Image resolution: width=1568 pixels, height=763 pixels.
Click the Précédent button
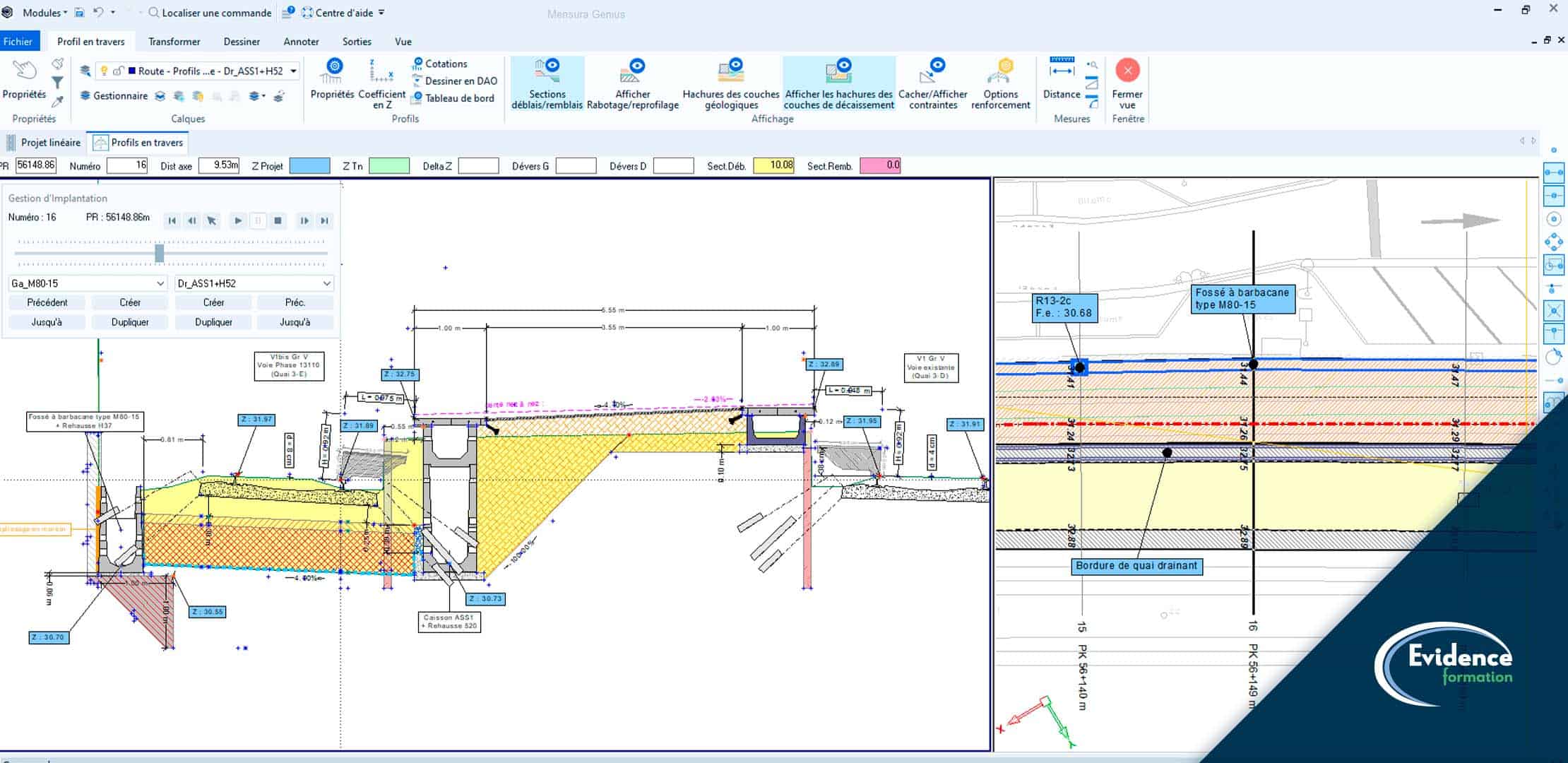coord(47,302)
